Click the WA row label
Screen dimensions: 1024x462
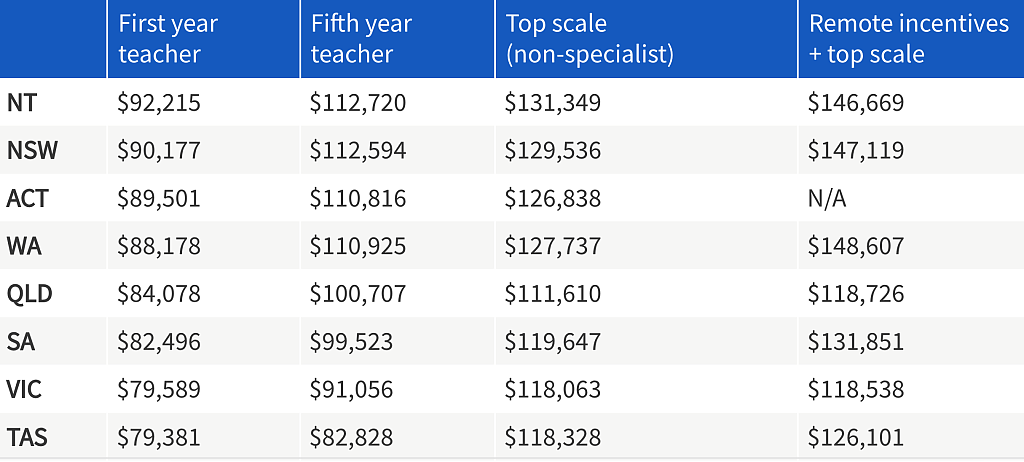(24, 246)
